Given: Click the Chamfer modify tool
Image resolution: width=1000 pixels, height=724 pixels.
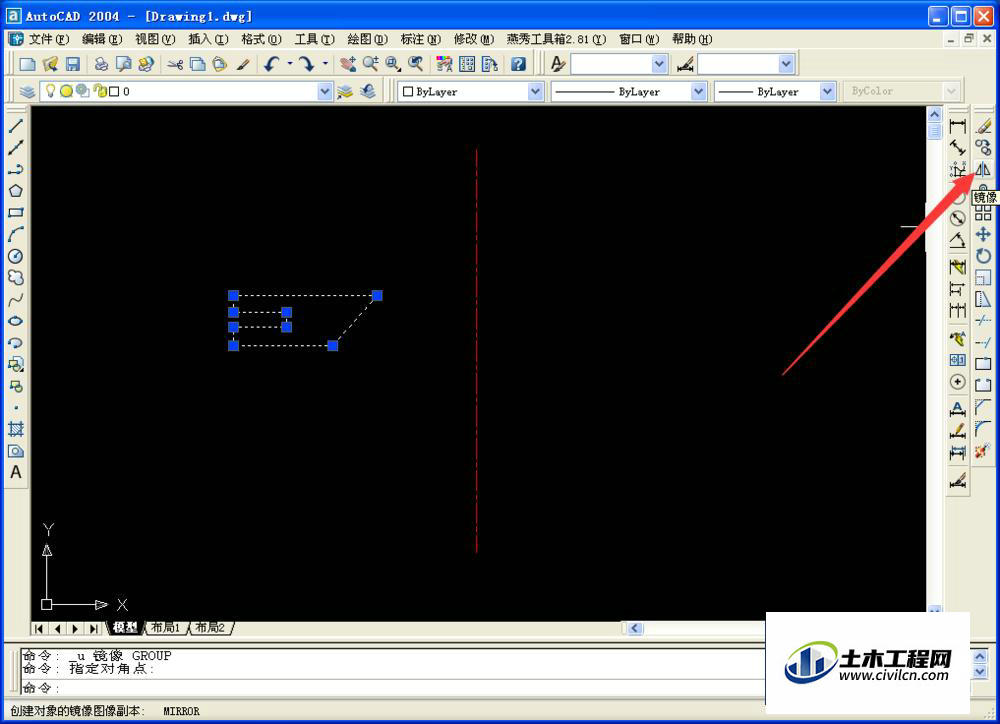Looking at the screenshot, I should pos(983,407).
